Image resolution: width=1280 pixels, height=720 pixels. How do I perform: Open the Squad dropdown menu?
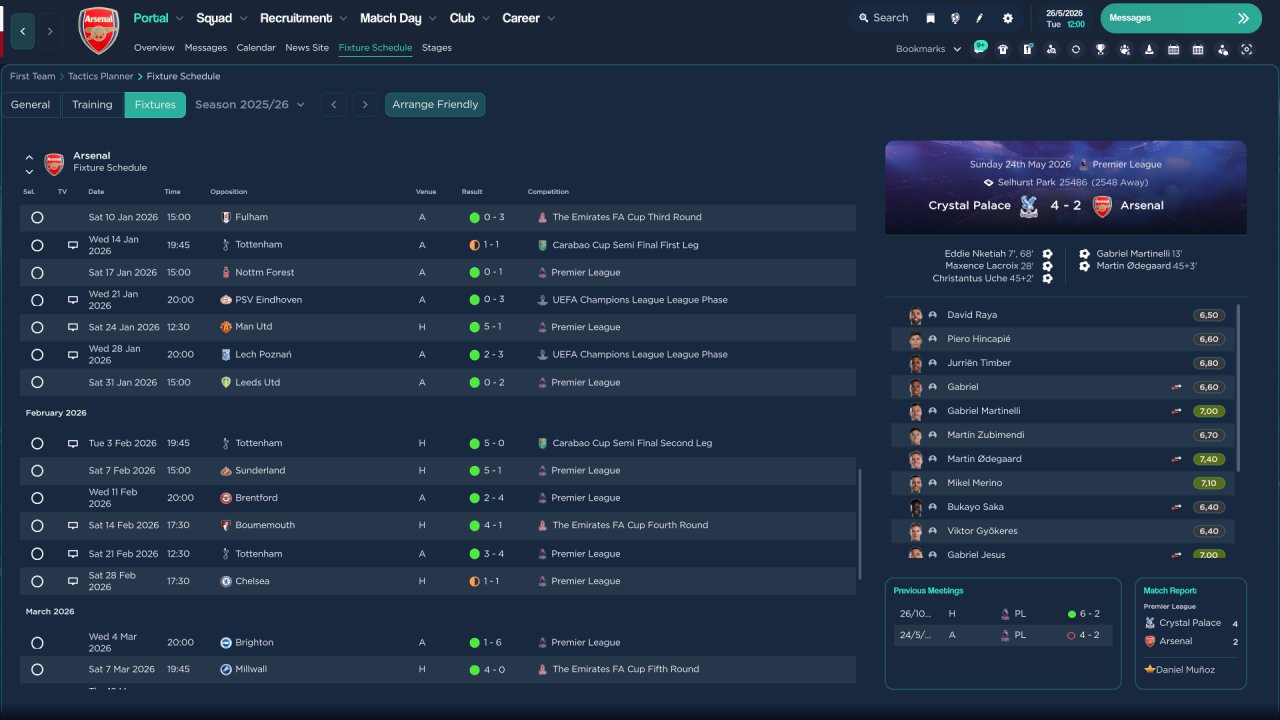[x=222, y=18]
